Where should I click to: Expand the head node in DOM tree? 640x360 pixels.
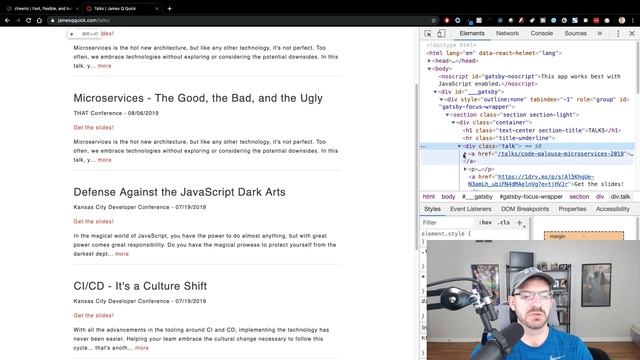click(x=429, y=61)
